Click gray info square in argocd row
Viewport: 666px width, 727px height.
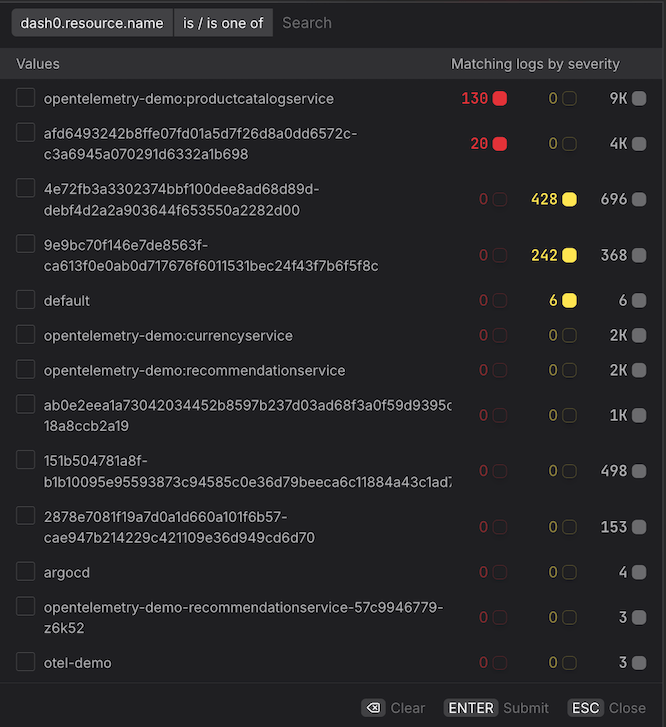tap(639, 572)
